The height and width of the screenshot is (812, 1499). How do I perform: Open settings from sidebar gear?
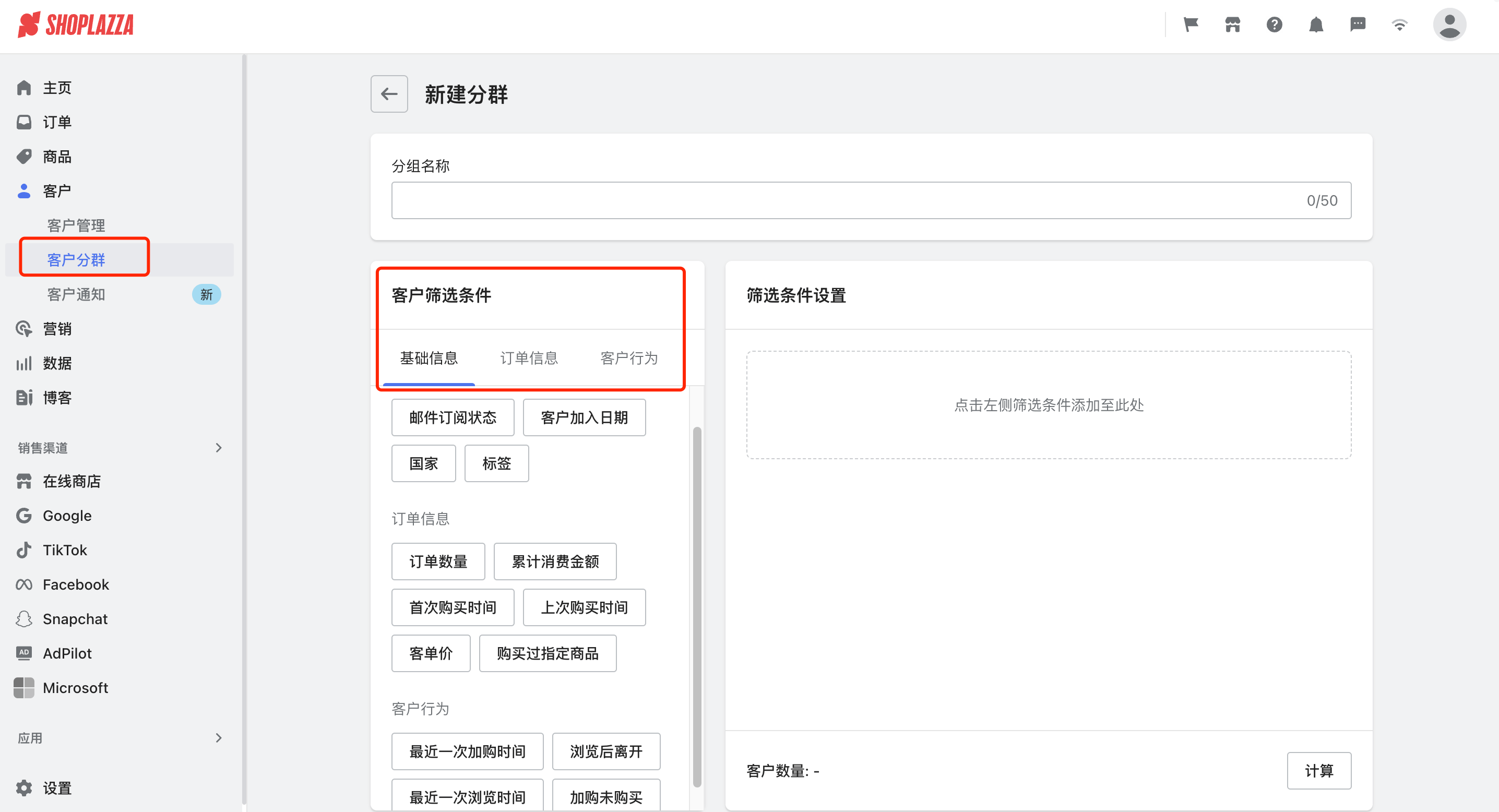(25, 787)
